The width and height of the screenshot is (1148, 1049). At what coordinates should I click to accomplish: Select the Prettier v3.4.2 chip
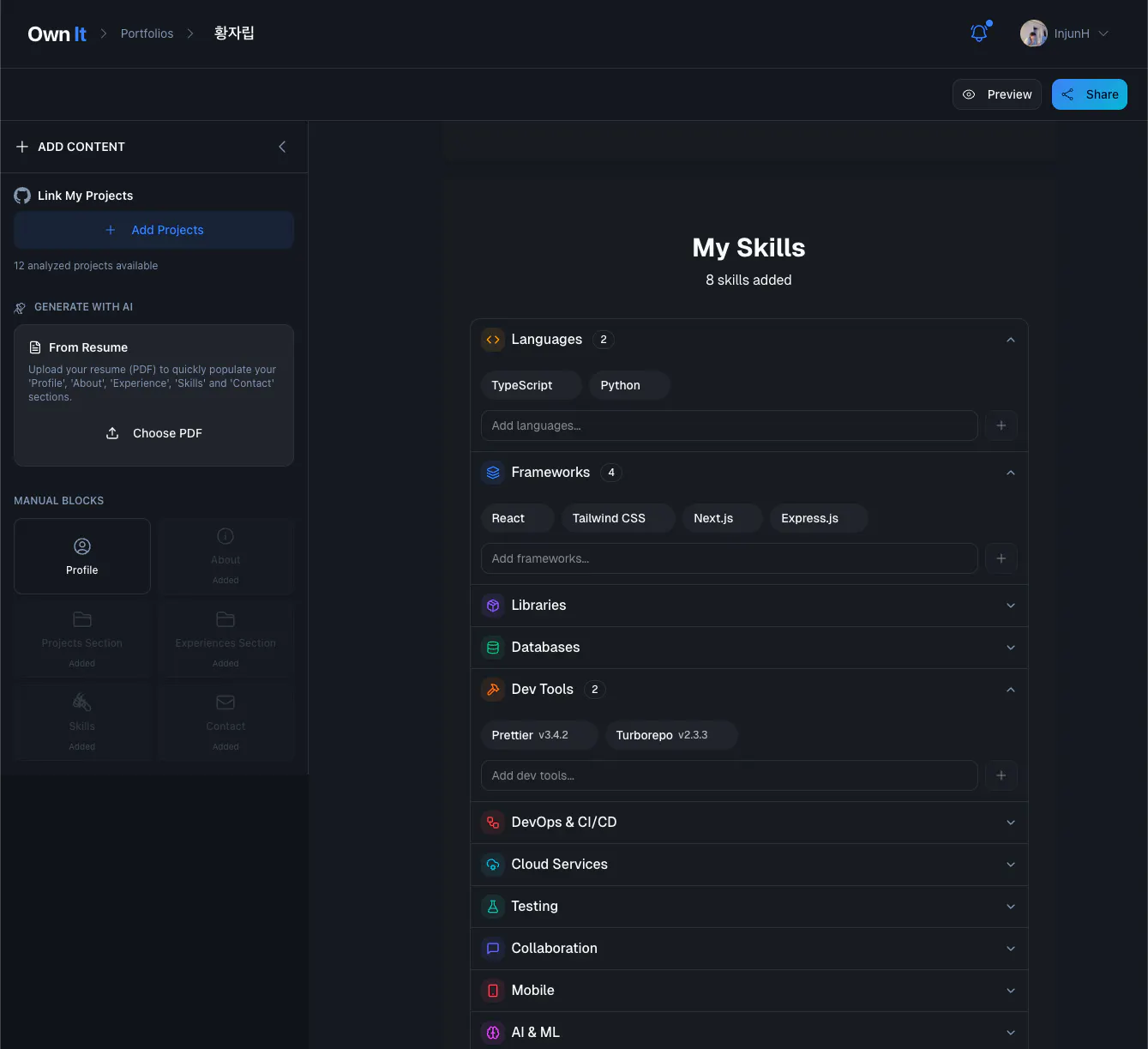[539, 735]
